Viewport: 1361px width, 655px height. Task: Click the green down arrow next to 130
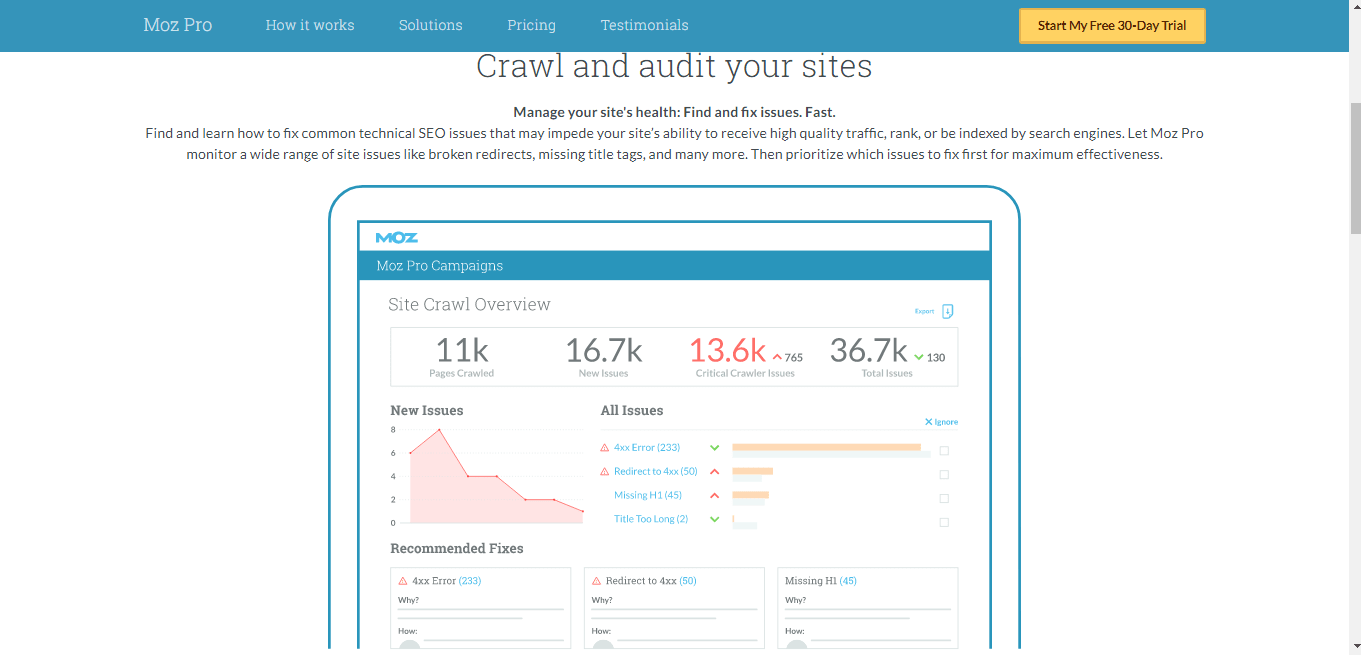pyautogui.click(x=919, y=357)
